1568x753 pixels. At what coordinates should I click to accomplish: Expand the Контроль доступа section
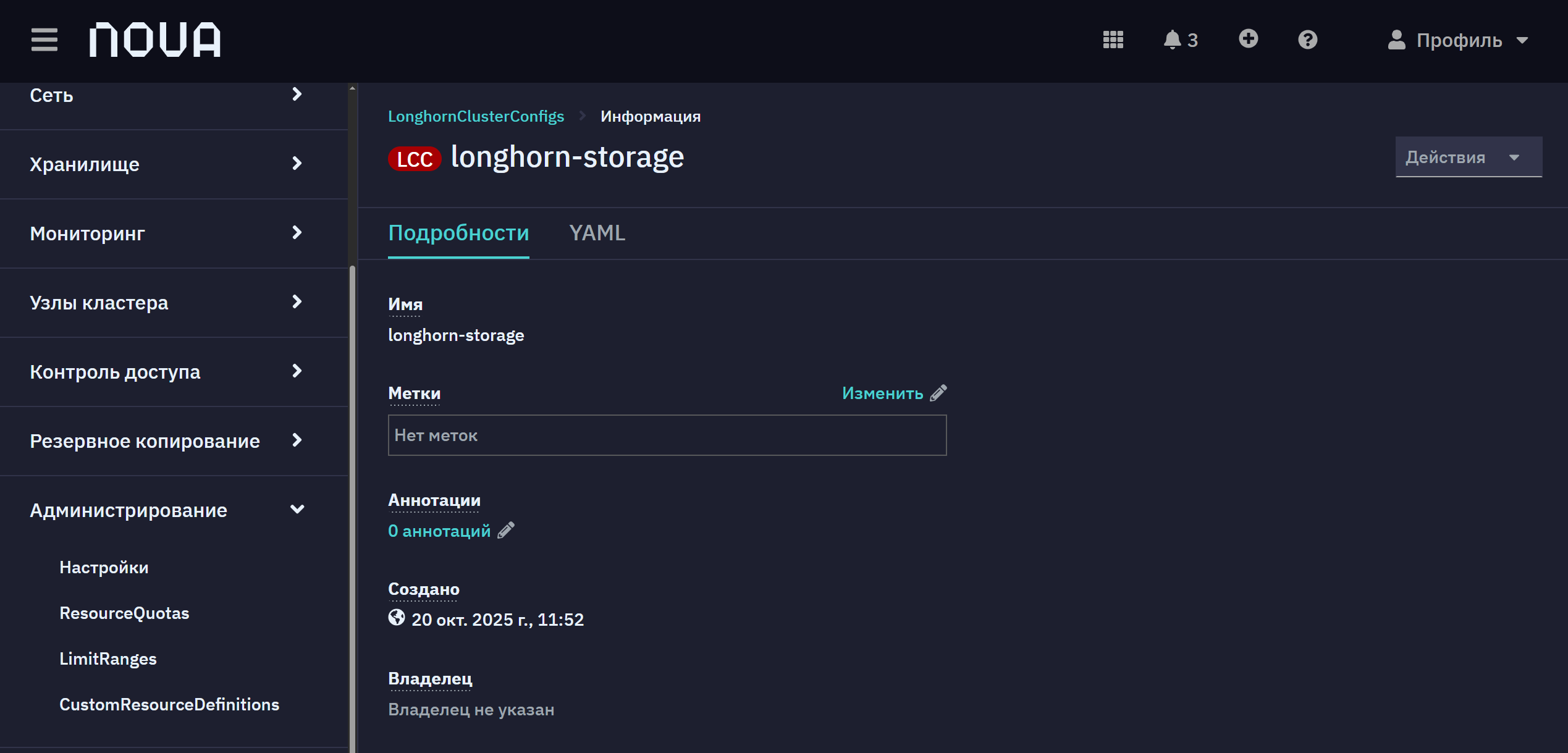167,372
